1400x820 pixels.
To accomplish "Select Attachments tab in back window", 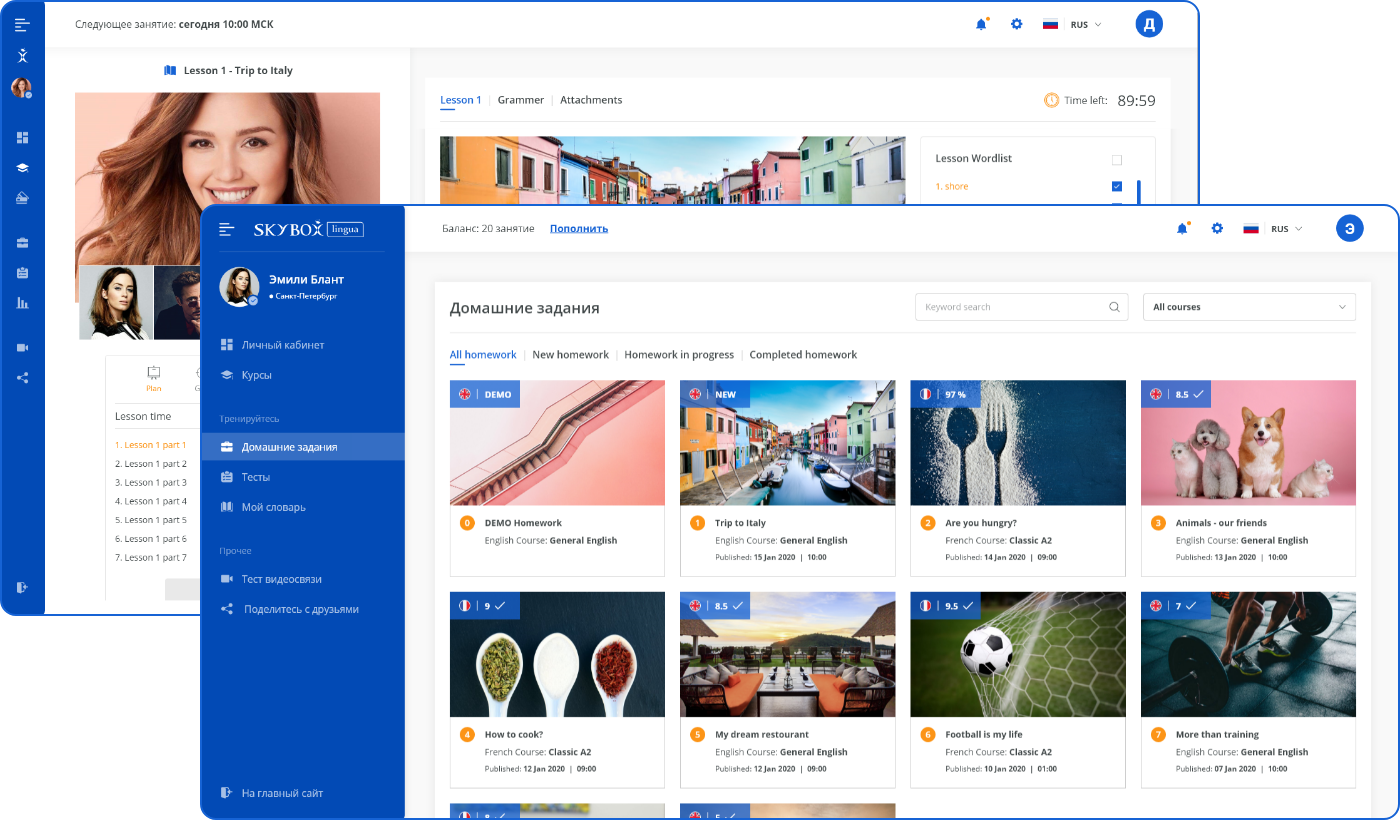I will point(591,100).
